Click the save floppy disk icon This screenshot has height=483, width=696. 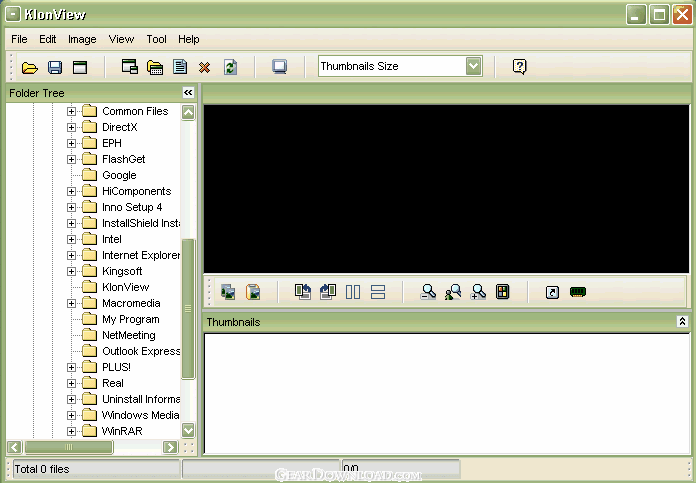[x=55, y=67]
